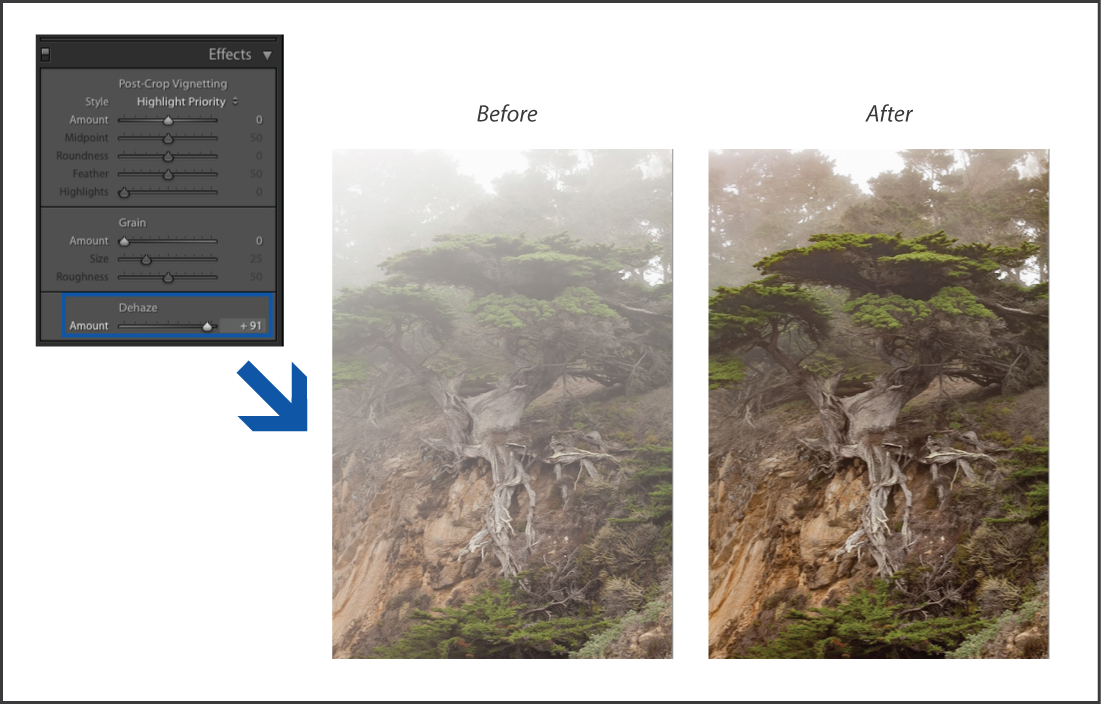
Task: Click the Effects panel title text
Action: [x=229, y=55]
